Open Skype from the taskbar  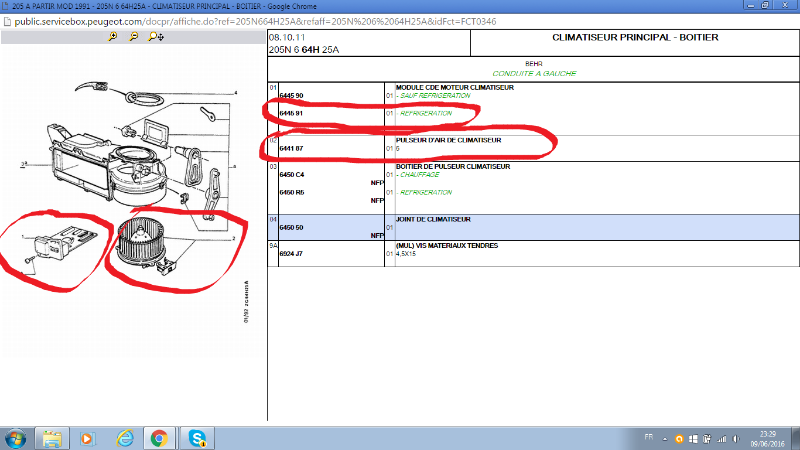pos(197,439)
